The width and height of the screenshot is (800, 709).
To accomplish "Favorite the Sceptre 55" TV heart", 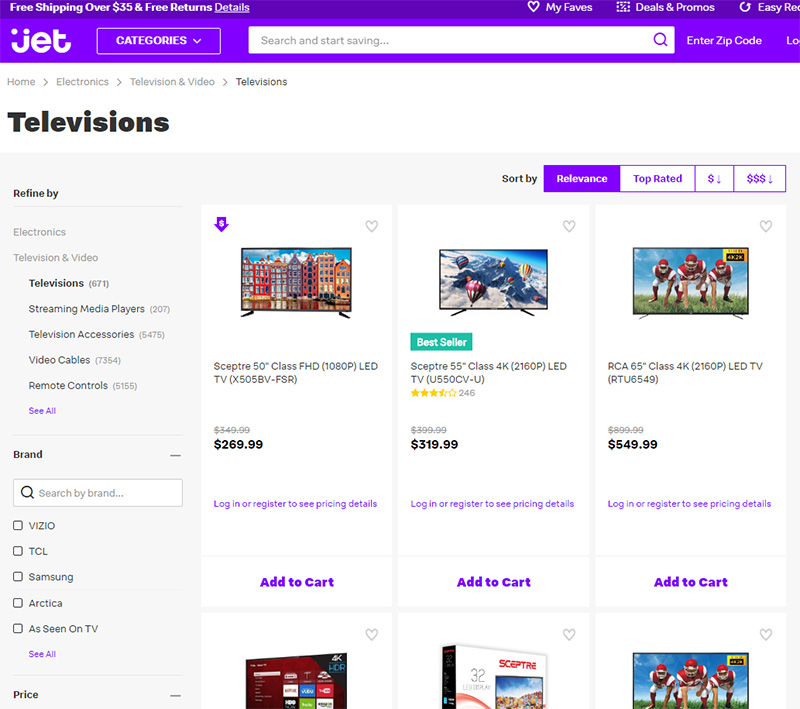I will click(569, 226).
